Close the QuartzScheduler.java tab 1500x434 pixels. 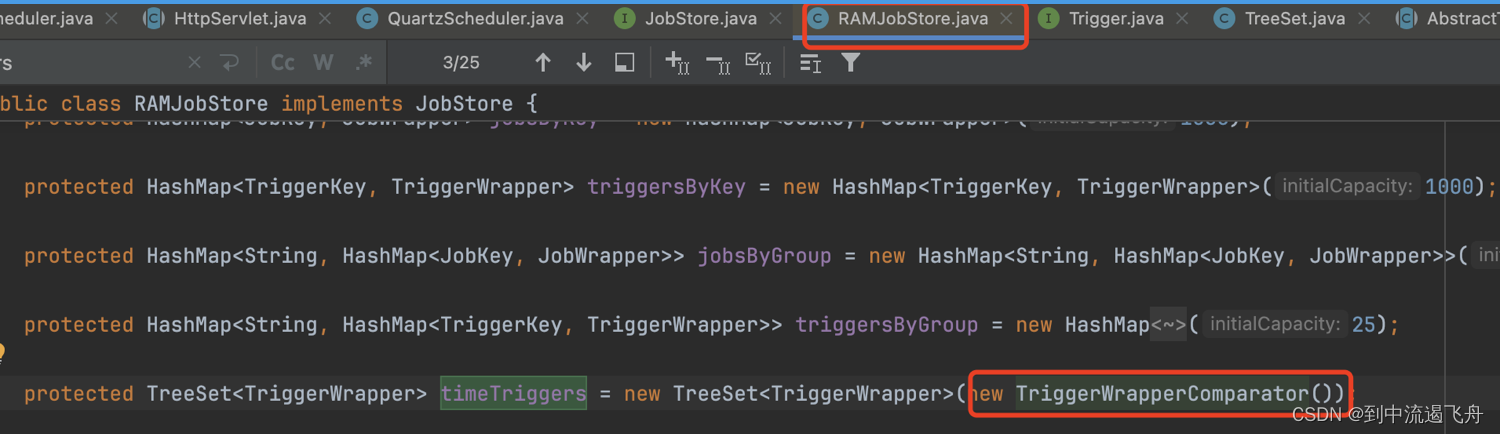click(583, 18)
